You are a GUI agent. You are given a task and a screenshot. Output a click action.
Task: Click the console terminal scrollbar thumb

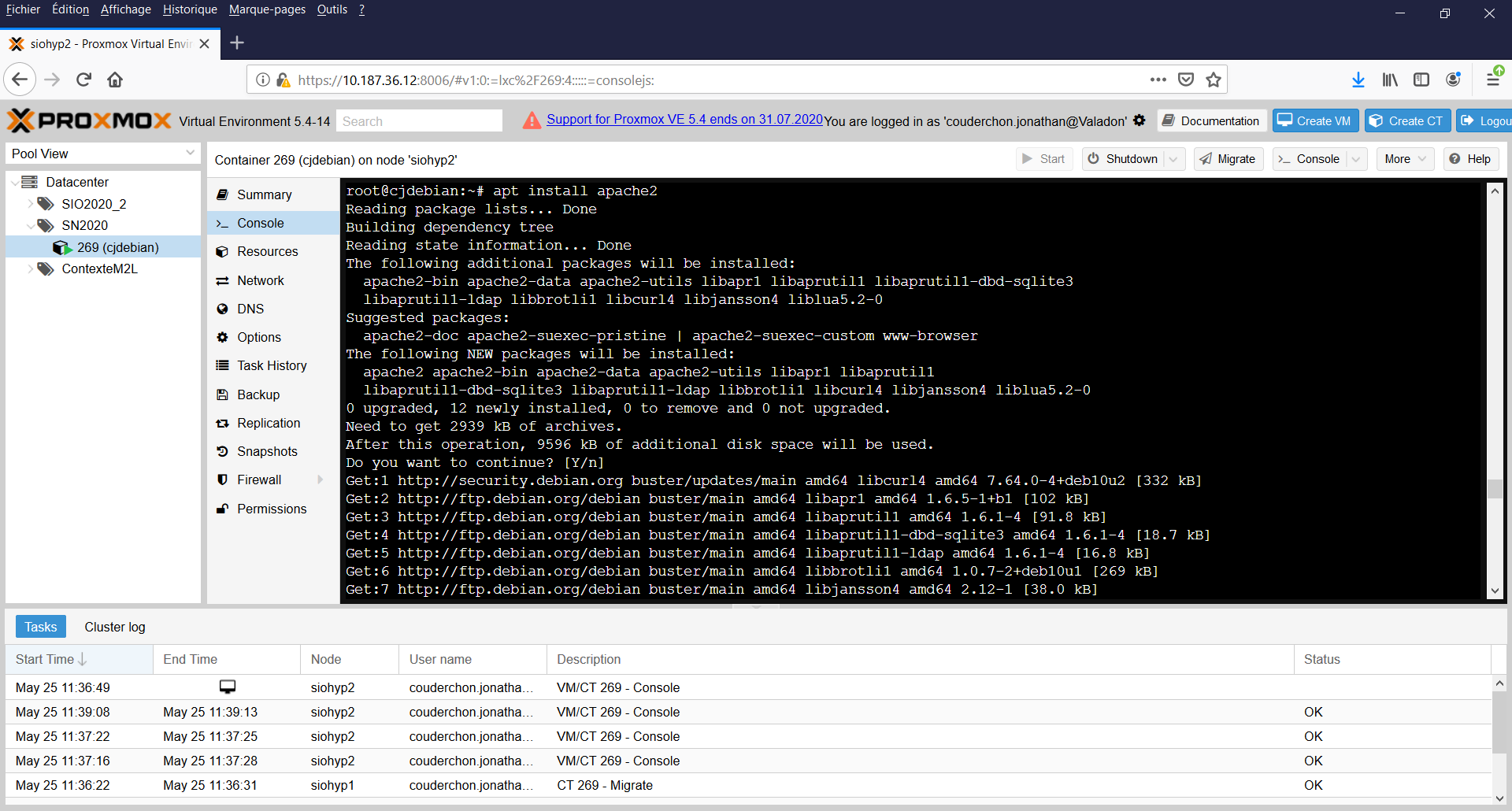coord(1495,488)
